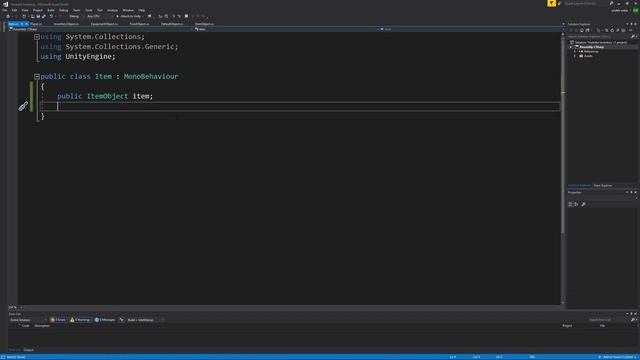The image size is (640, 360).
Task: Toggle the Errors filter button
Action: [58, 320]
